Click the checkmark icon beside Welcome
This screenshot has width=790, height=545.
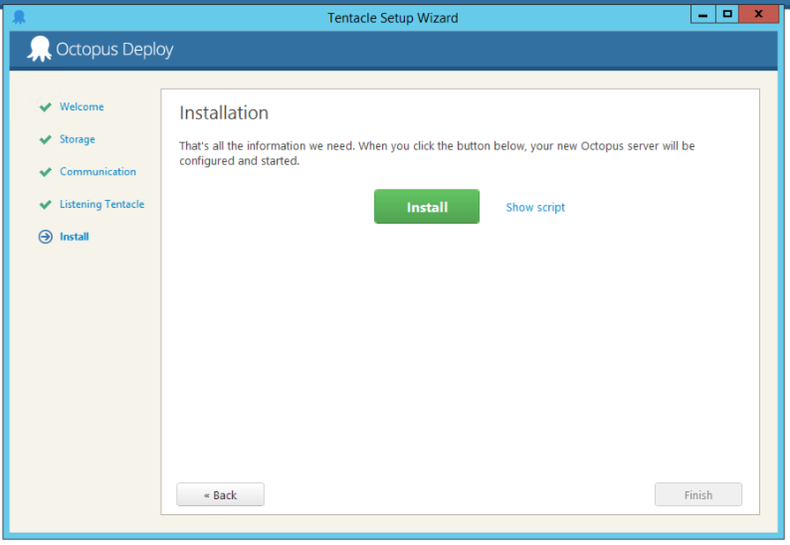tap(45, 107)
